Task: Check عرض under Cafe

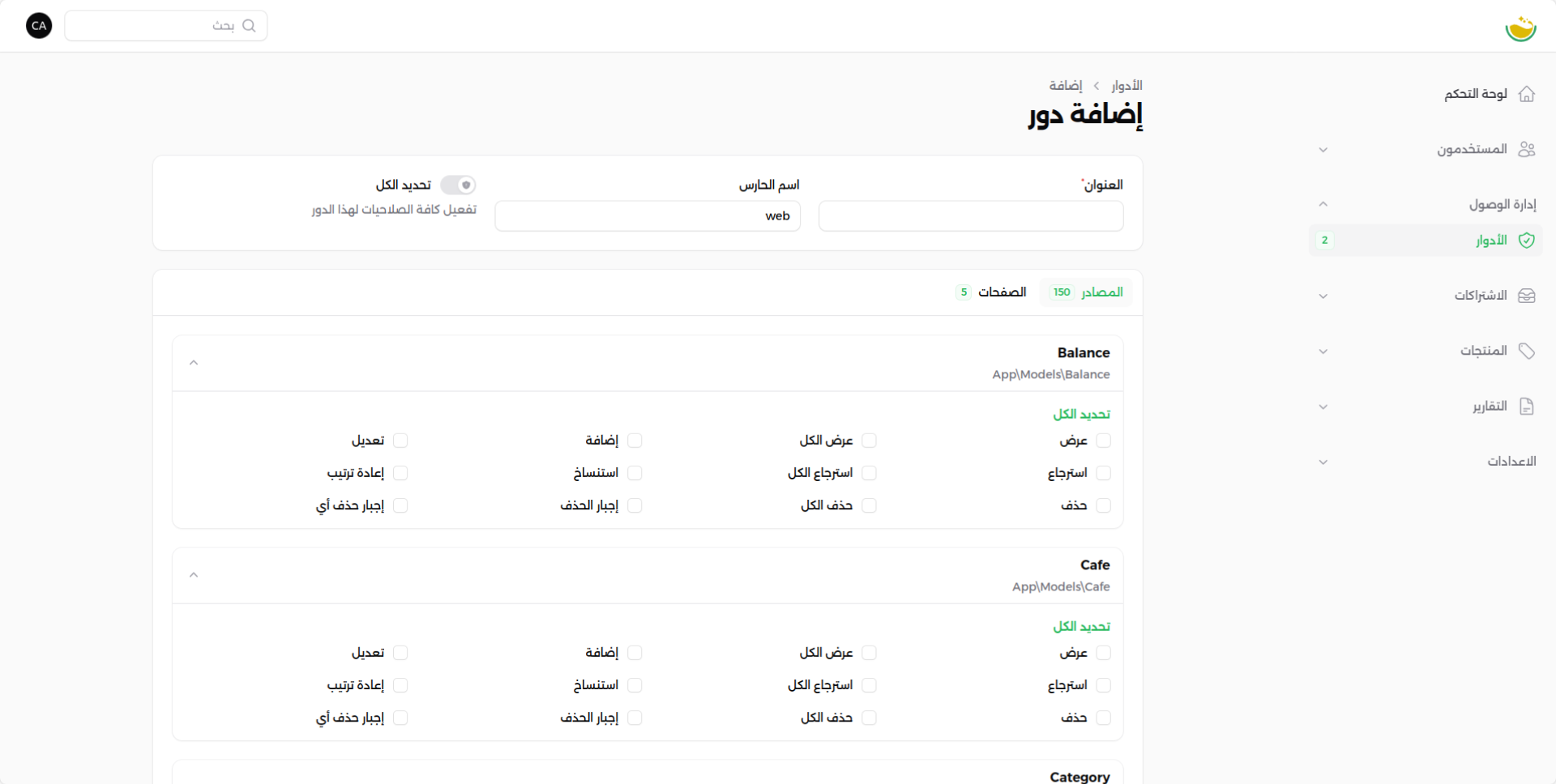Action: pos(1103,653)
